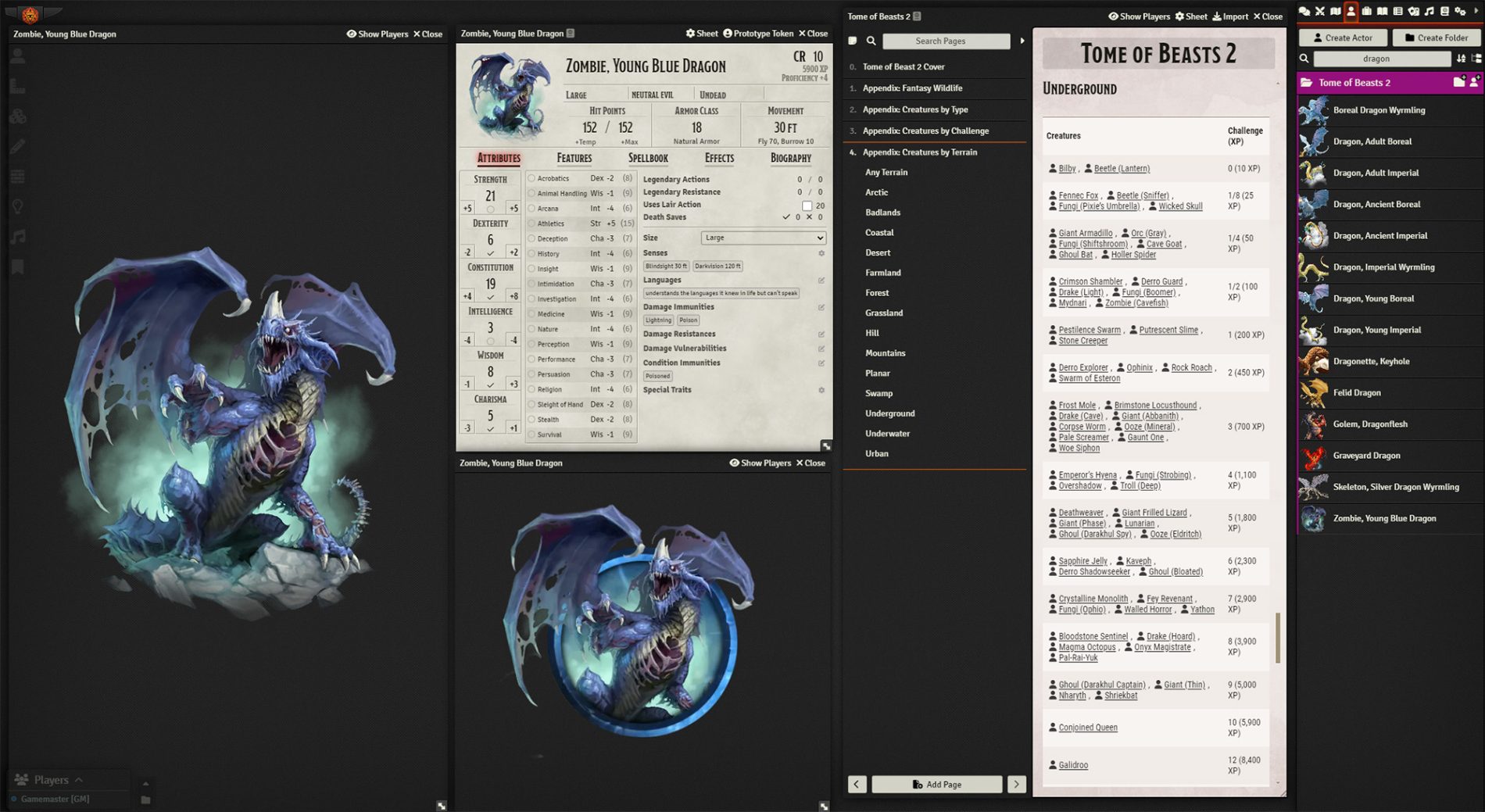Edit Damage Immunities trait

pyautogui.click(x=821, y=307)
